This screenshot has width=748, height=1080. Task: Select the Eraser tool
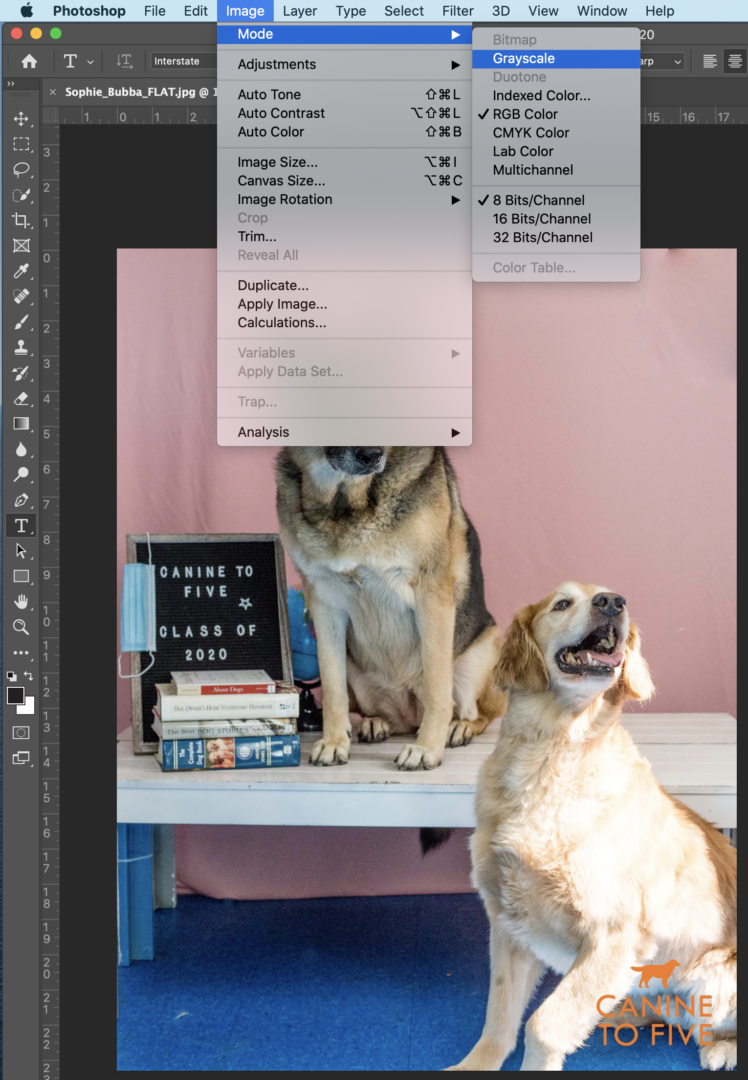pos(21,398)
